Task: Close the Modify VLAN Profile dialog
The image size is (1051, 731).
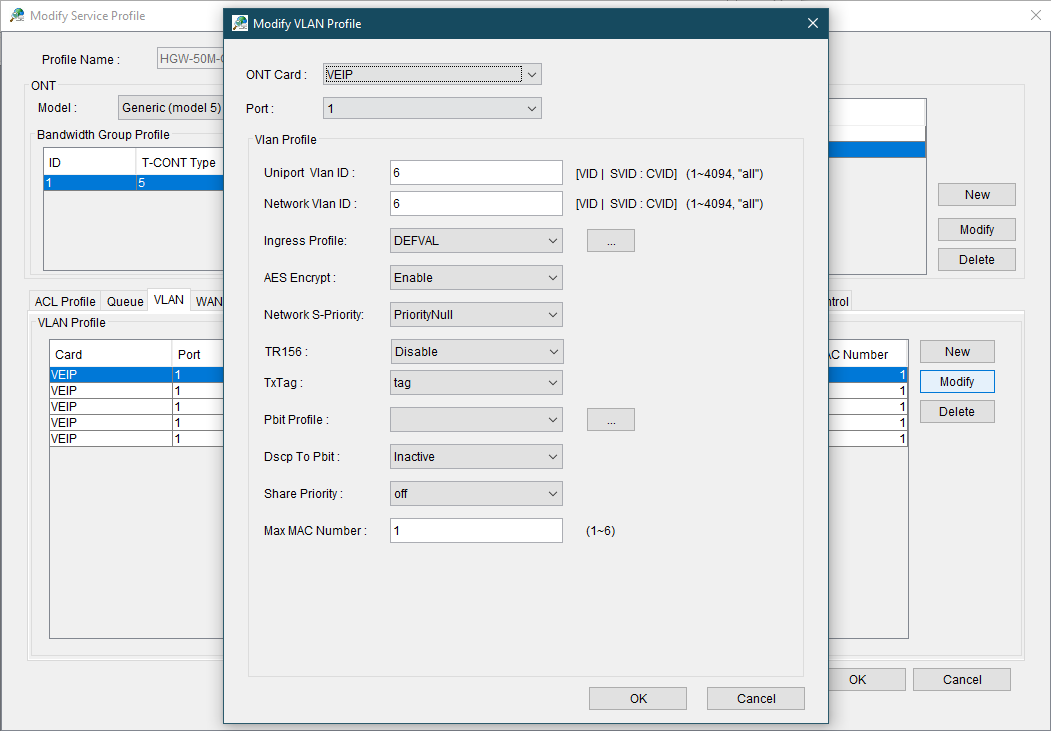Action: coord(813,23)
